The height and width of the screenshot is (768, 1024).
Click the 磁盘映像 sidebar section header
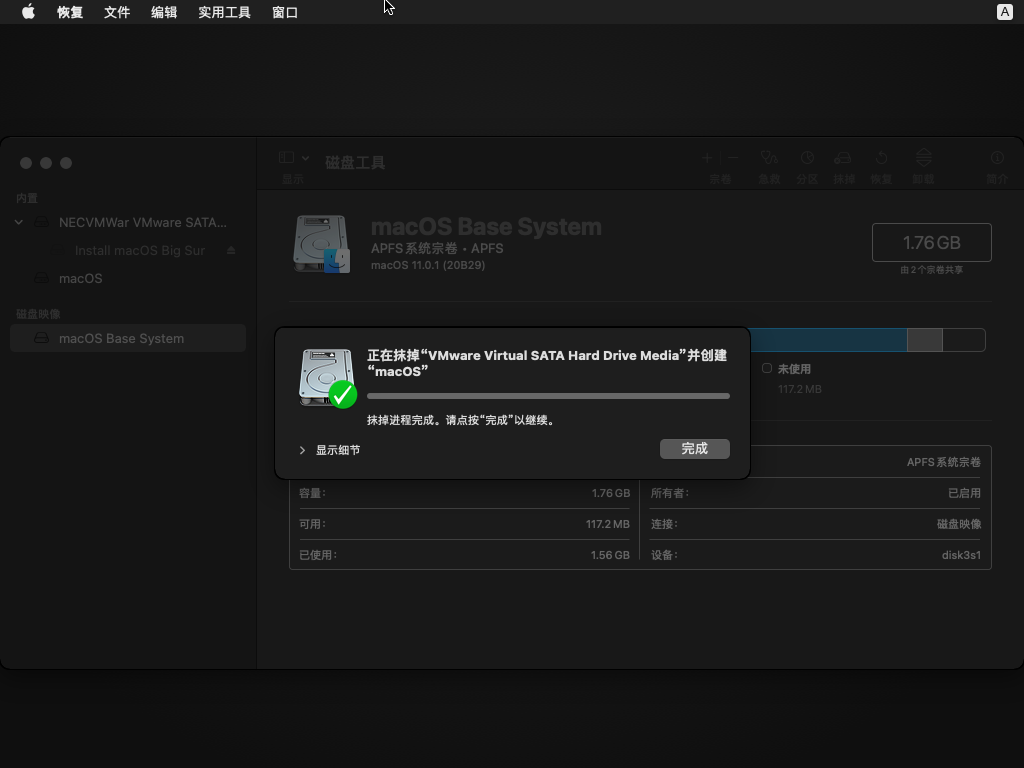38,314
